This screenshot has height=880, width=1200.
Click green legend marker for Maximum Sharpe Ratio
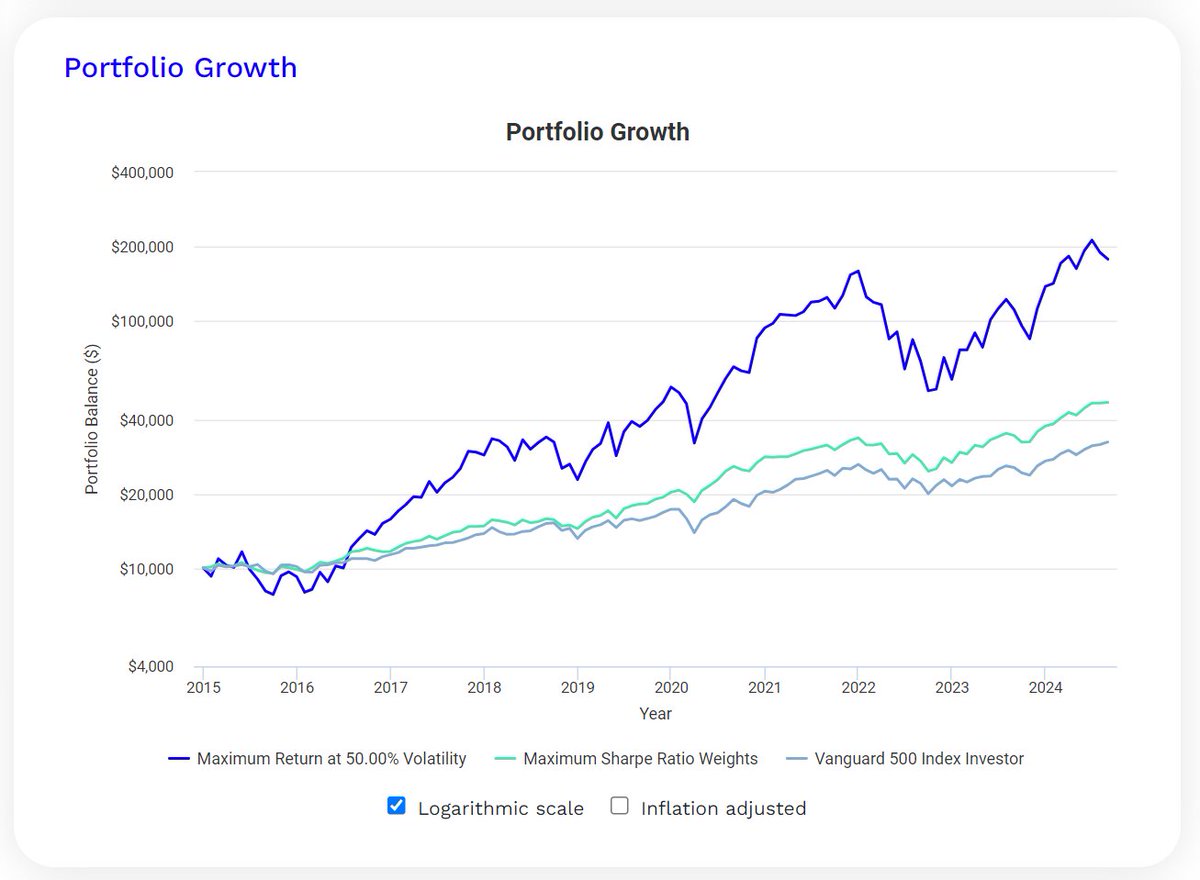(x=505, y=759)
